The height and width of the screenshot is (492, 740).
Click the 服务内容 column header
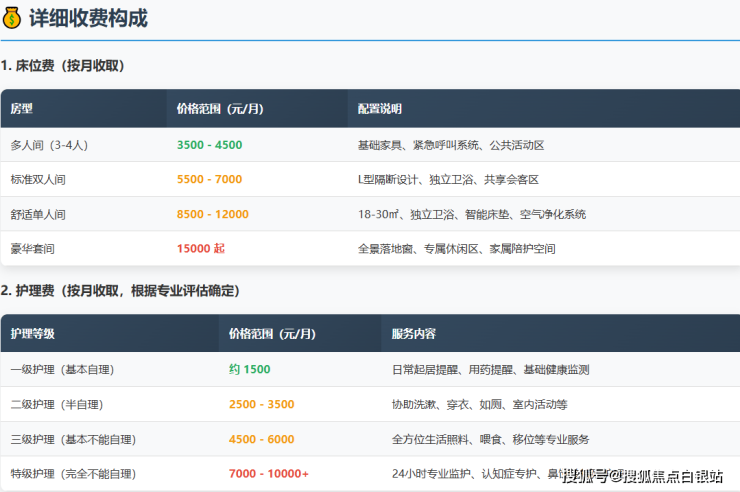[x=414, y=334]
